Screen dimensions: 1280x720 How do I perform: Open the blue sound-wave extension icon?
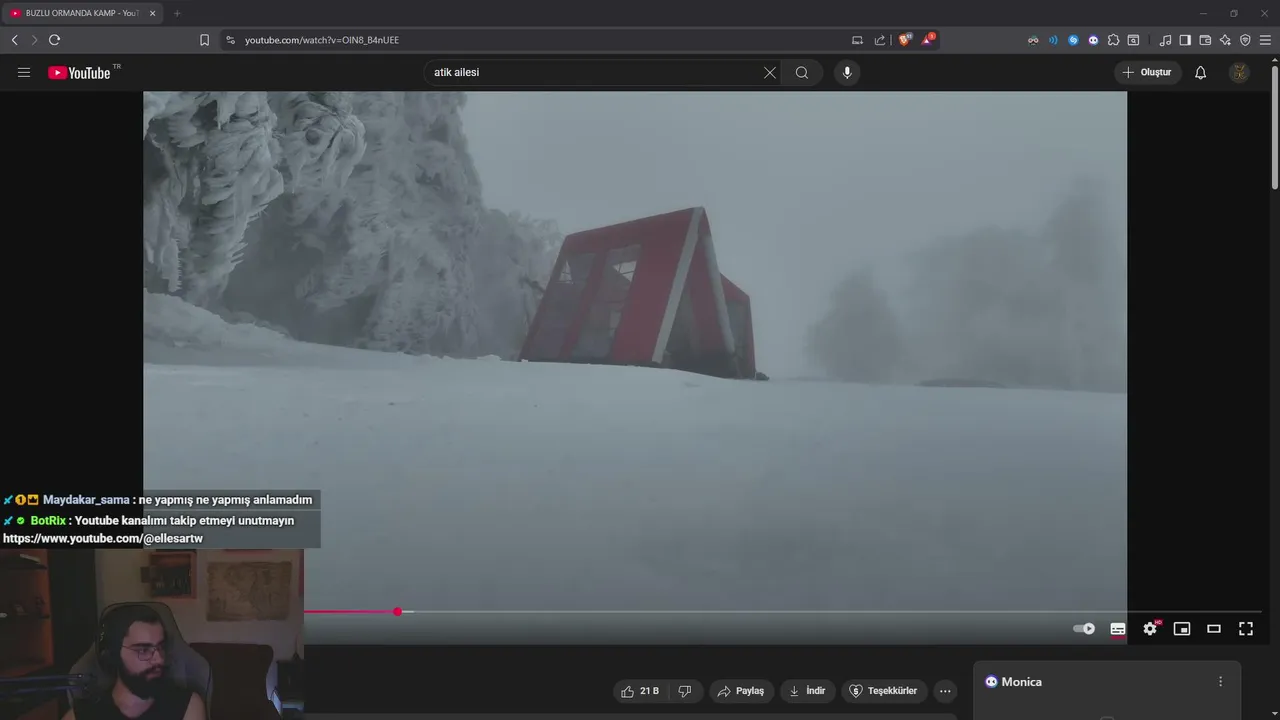(1053, 40)
